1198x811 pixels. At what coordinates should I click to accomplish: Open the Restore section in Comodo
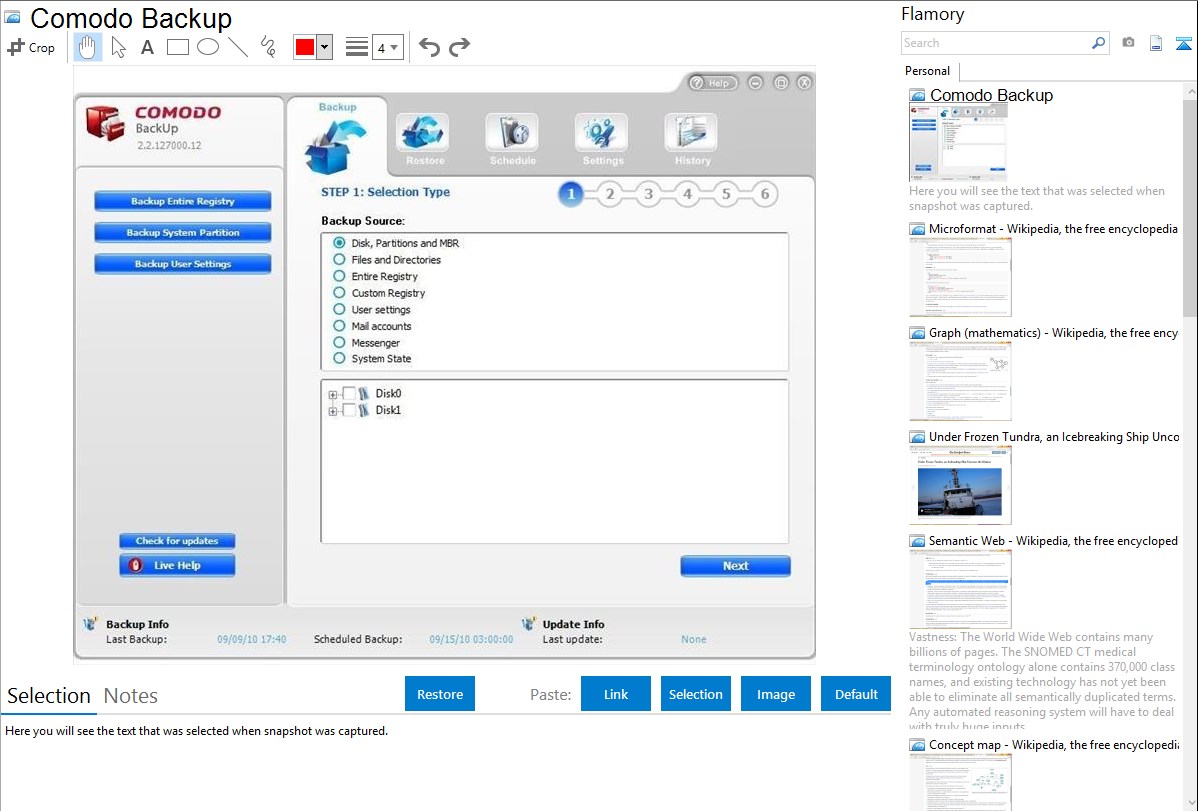click(424, 139)
